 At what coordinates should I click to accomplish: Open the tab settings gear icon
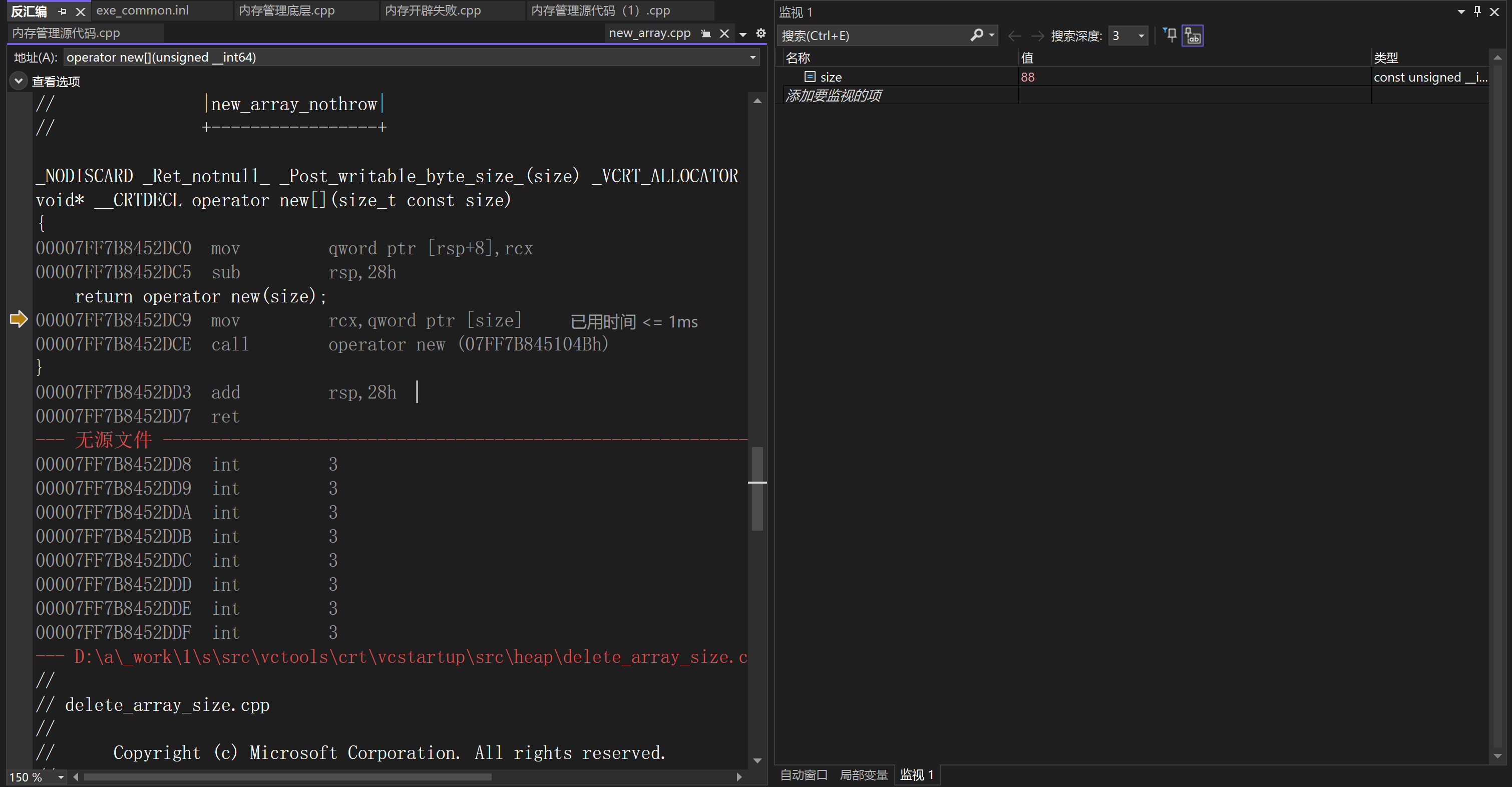point(761,34)
